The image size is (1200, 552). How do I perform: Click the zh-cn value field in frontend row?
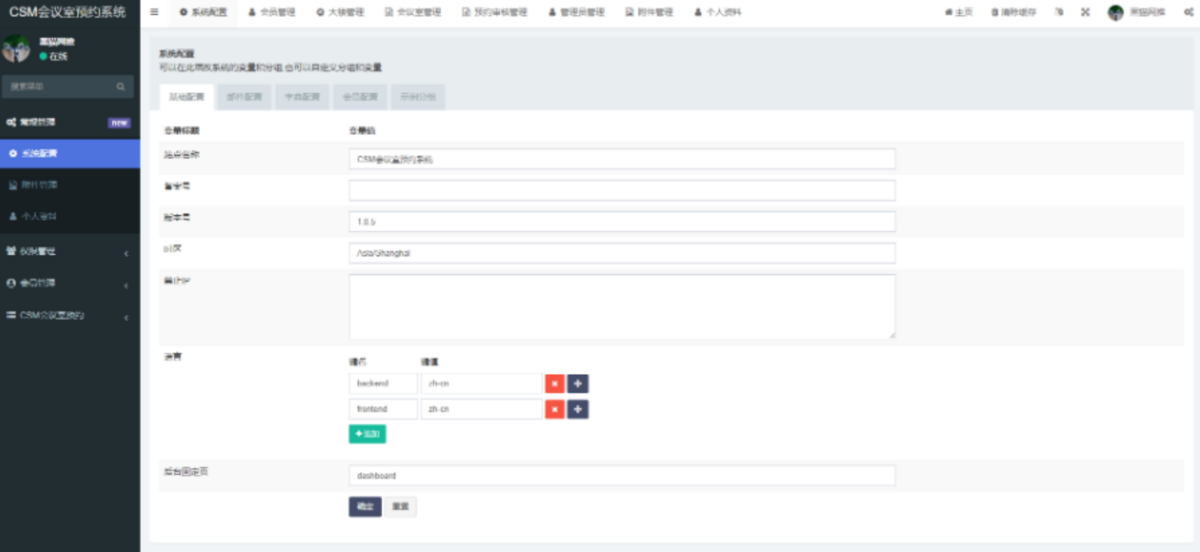(481, 409)
